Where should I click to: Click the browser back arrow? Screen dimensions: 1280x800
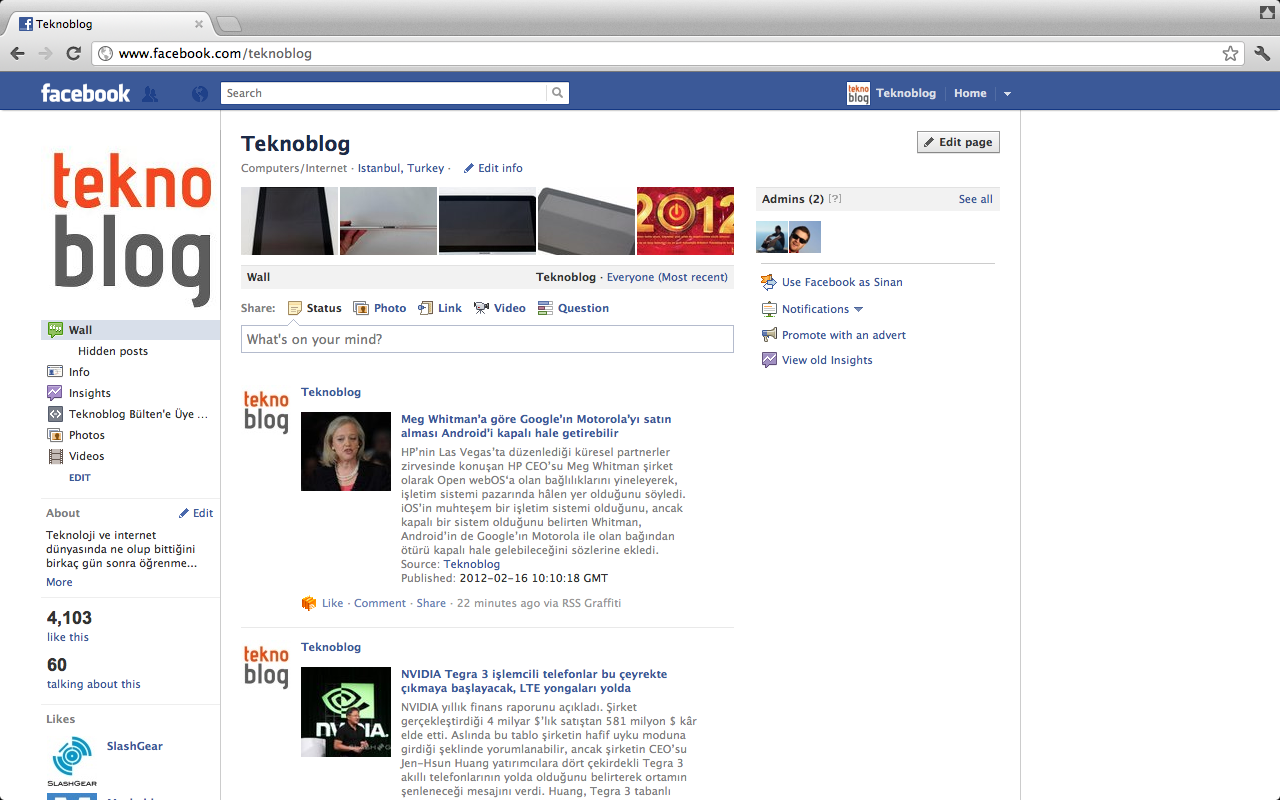click(x=17, y=53)
